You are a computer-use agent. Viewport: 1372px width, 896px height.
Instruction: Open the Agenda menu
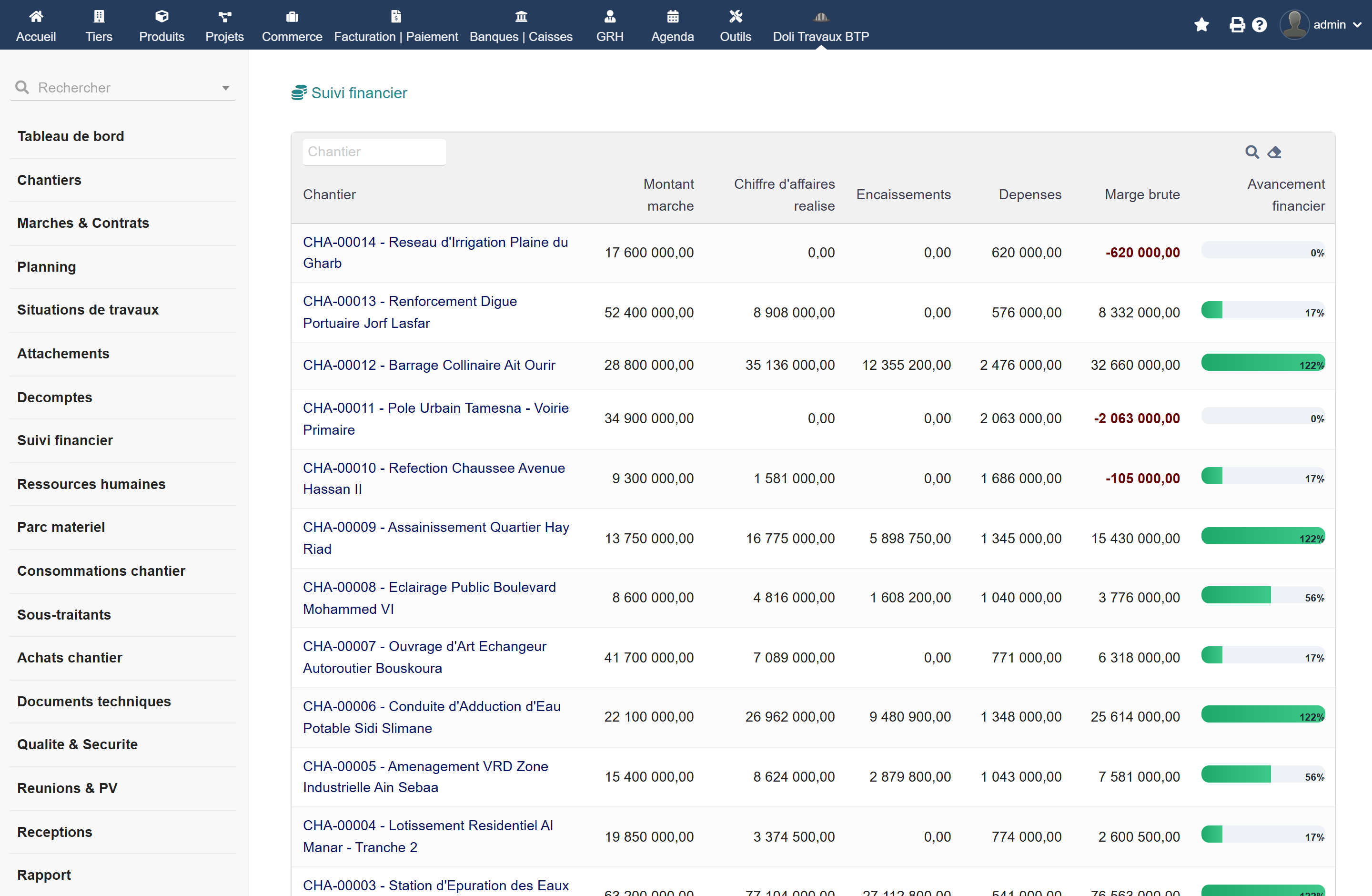click(672, 26)
